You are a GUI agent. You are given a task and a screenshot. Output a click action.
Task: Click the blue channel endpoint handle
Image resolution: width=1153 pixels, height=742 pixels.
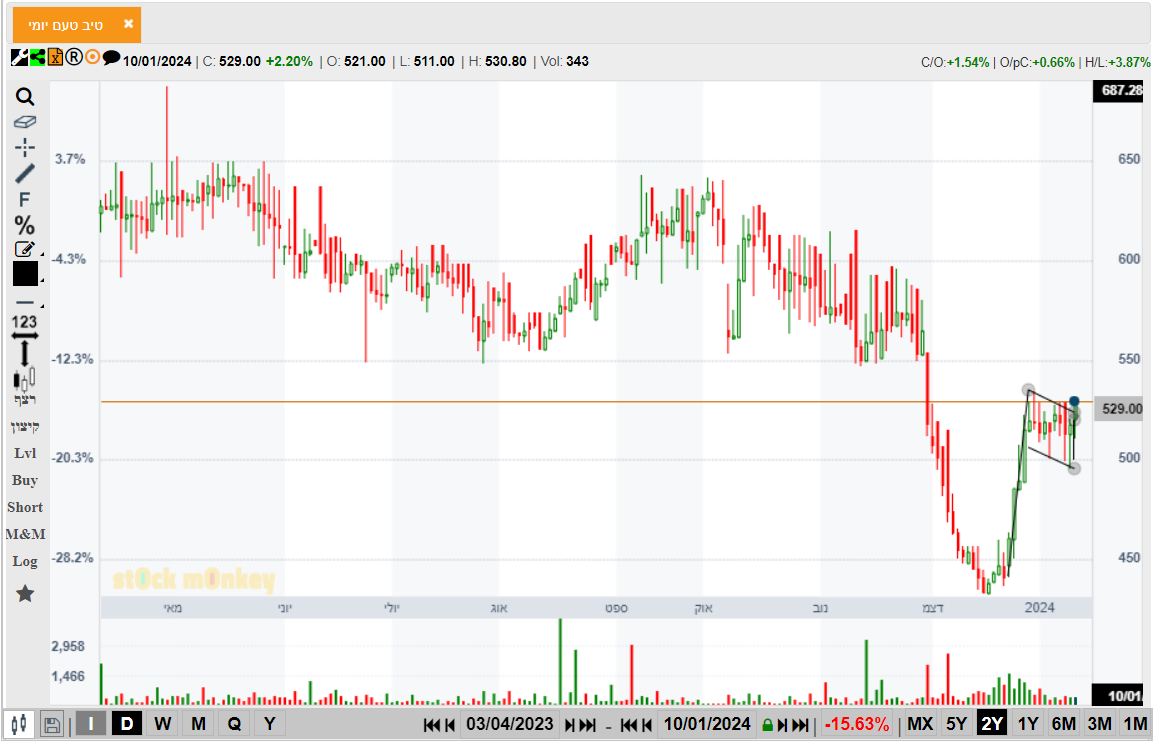[x=1074, y=402]
